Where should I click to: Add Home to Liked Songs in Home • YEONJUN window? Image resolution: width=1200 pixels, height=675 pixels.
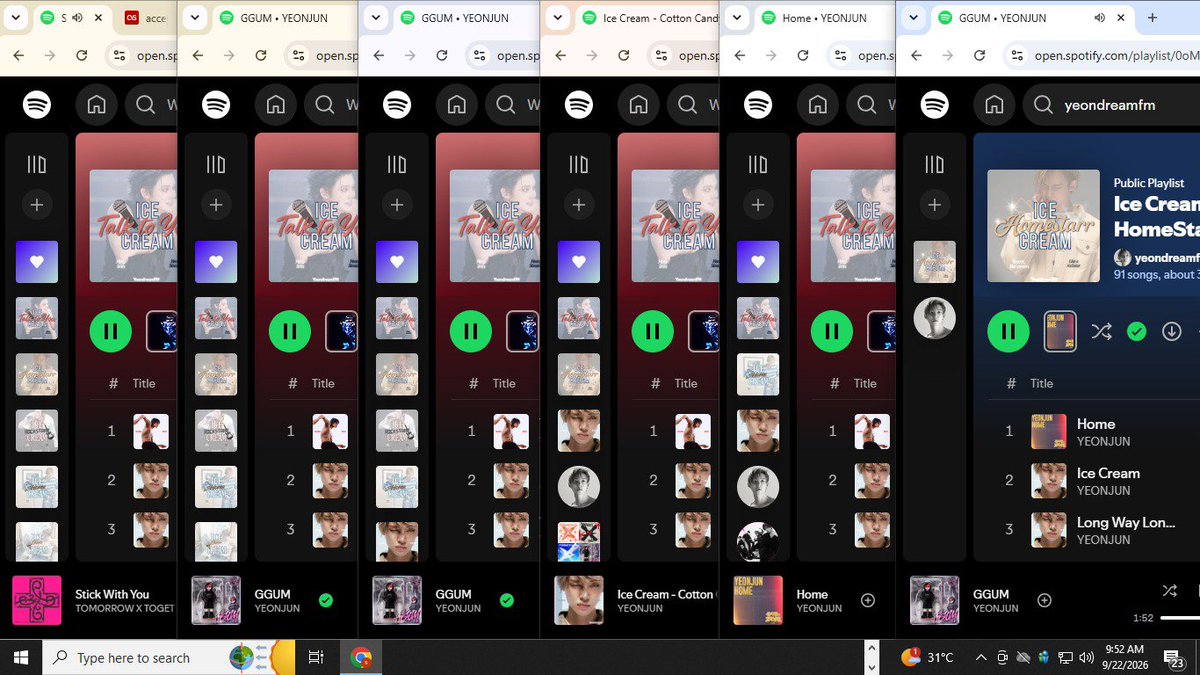coord(868,600)
